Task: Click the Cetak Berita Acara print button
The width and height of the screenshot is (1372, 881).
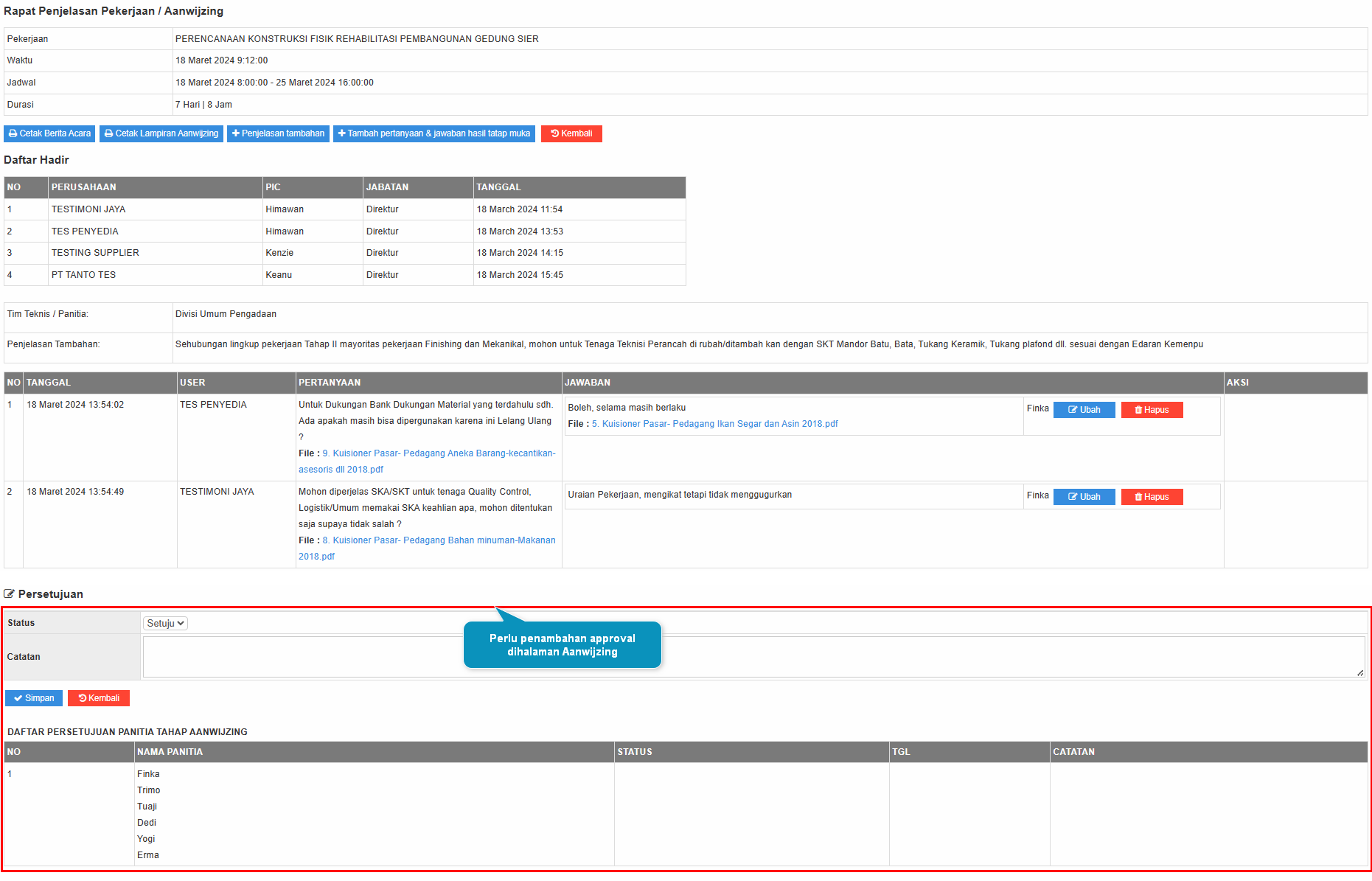Action: [49, 133]
